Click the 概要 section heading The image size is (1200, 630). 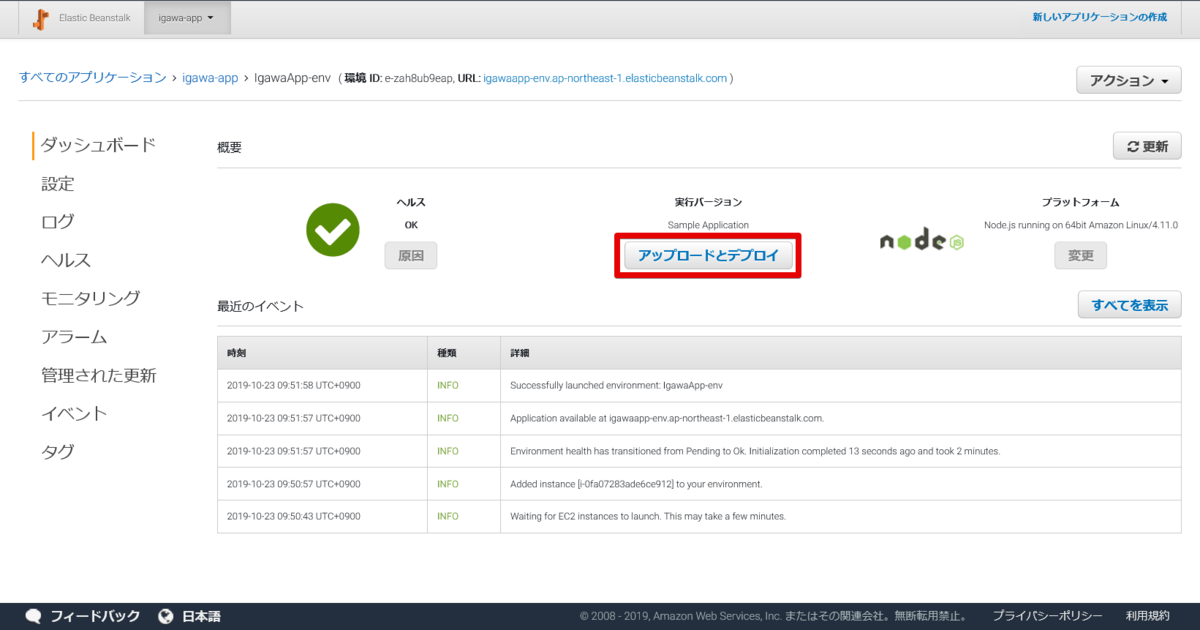tap(229, 148)
